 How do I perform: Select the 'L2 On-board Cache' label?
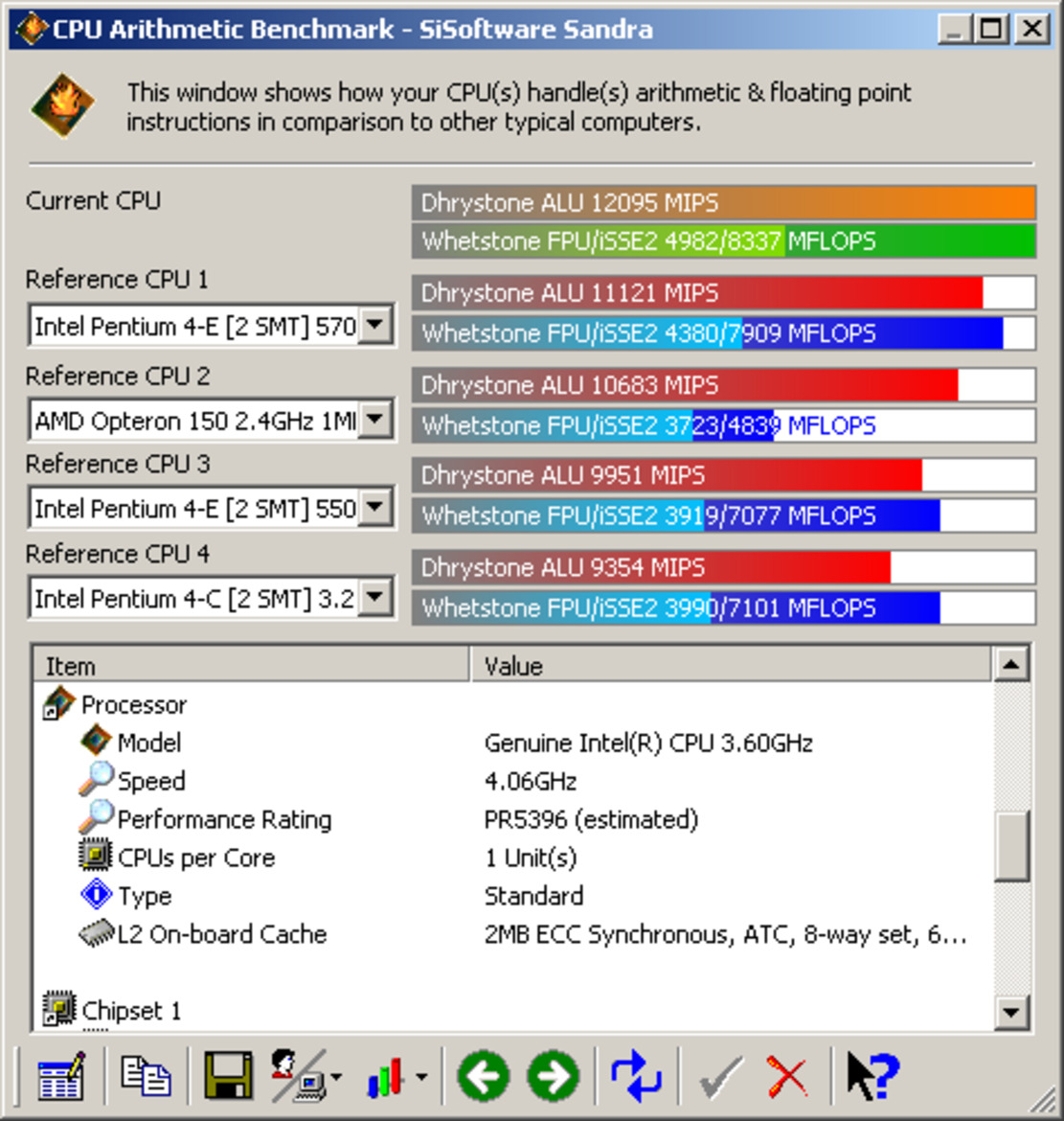(x=222, y=934)
